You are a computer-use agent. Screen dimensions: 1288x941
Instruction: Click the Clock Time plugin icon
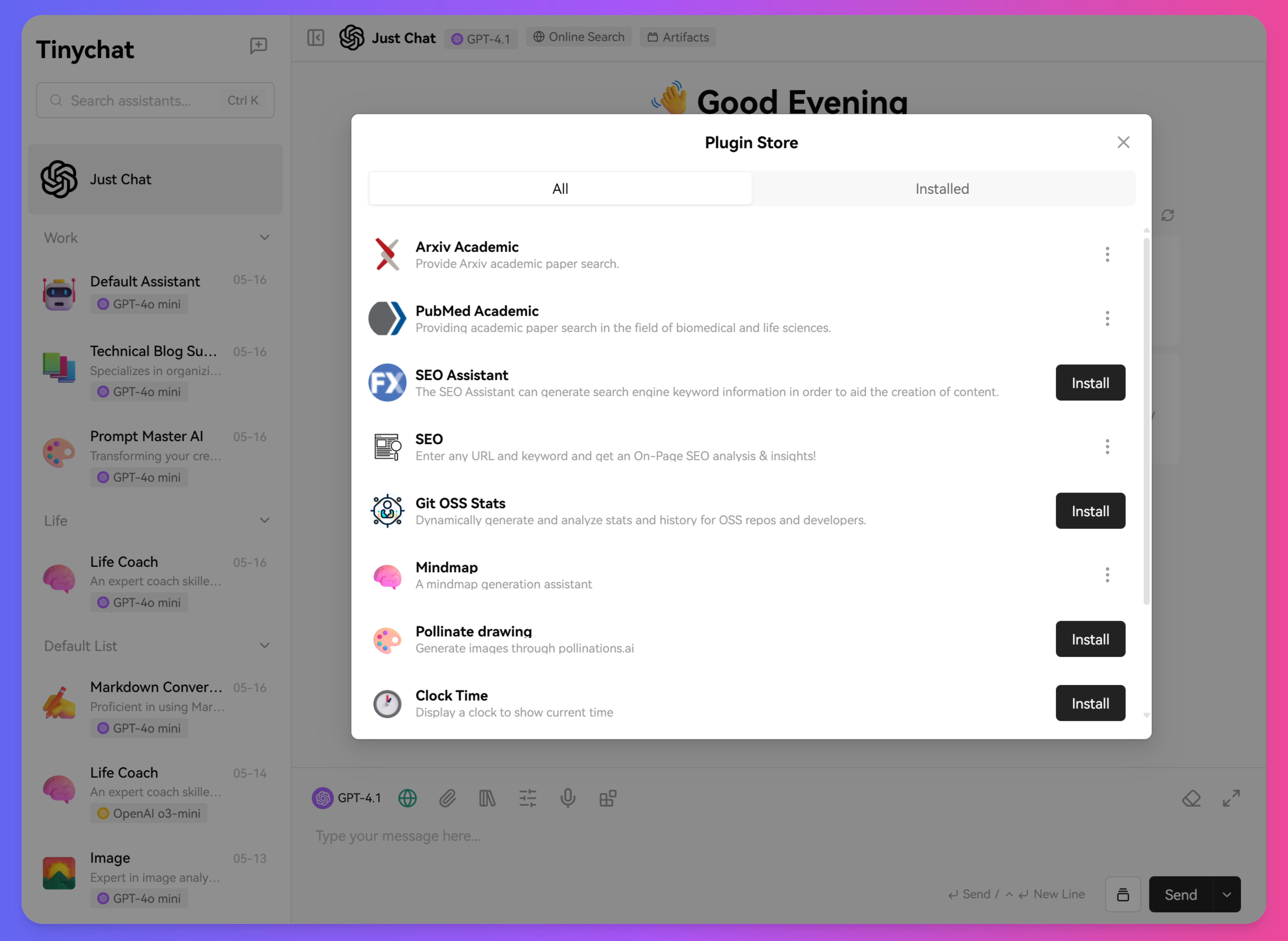point(387,704)
